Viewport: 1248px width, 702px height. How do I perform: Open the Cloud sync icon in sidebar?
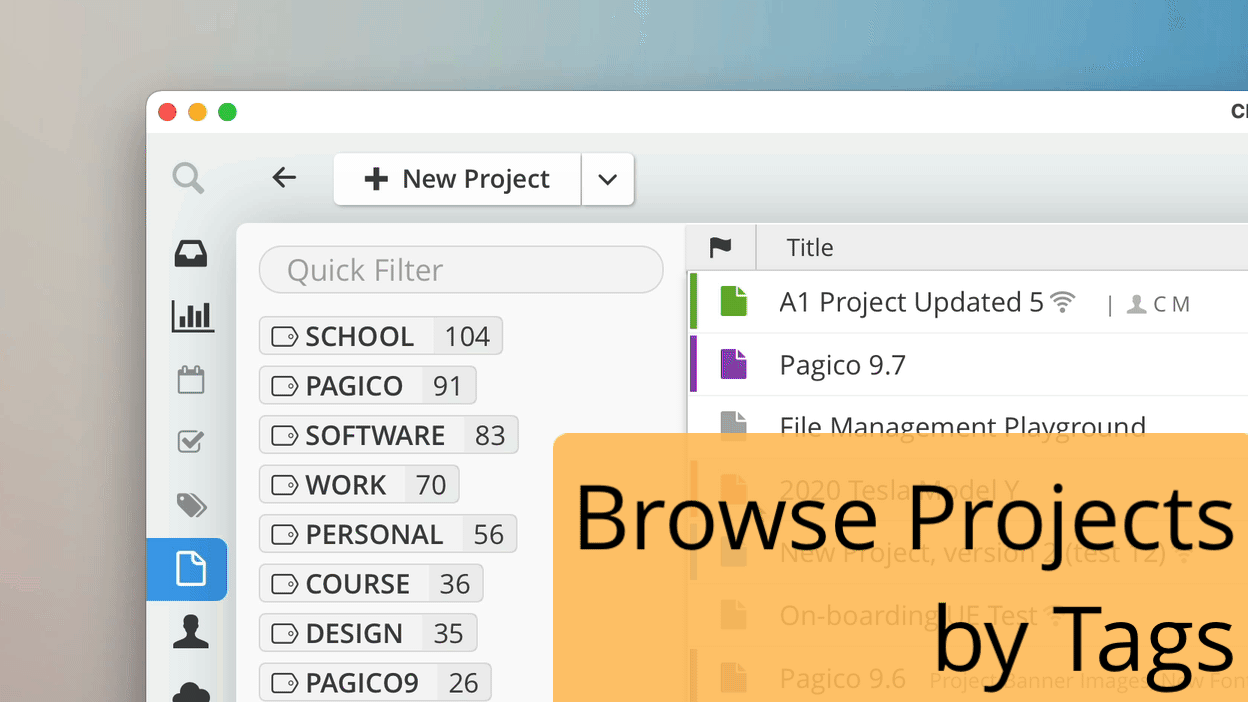click(x=191, y=691)
